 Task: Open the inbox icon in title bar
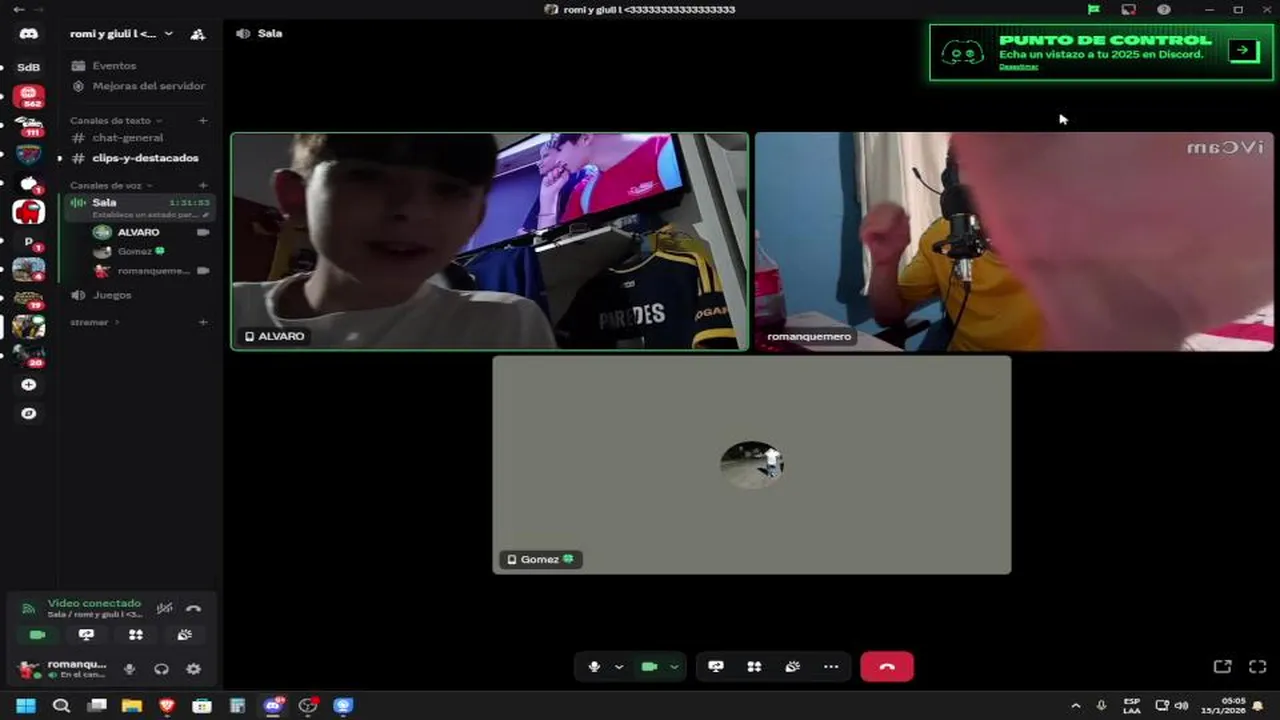pyautogui.click(x=1129, y=10)
